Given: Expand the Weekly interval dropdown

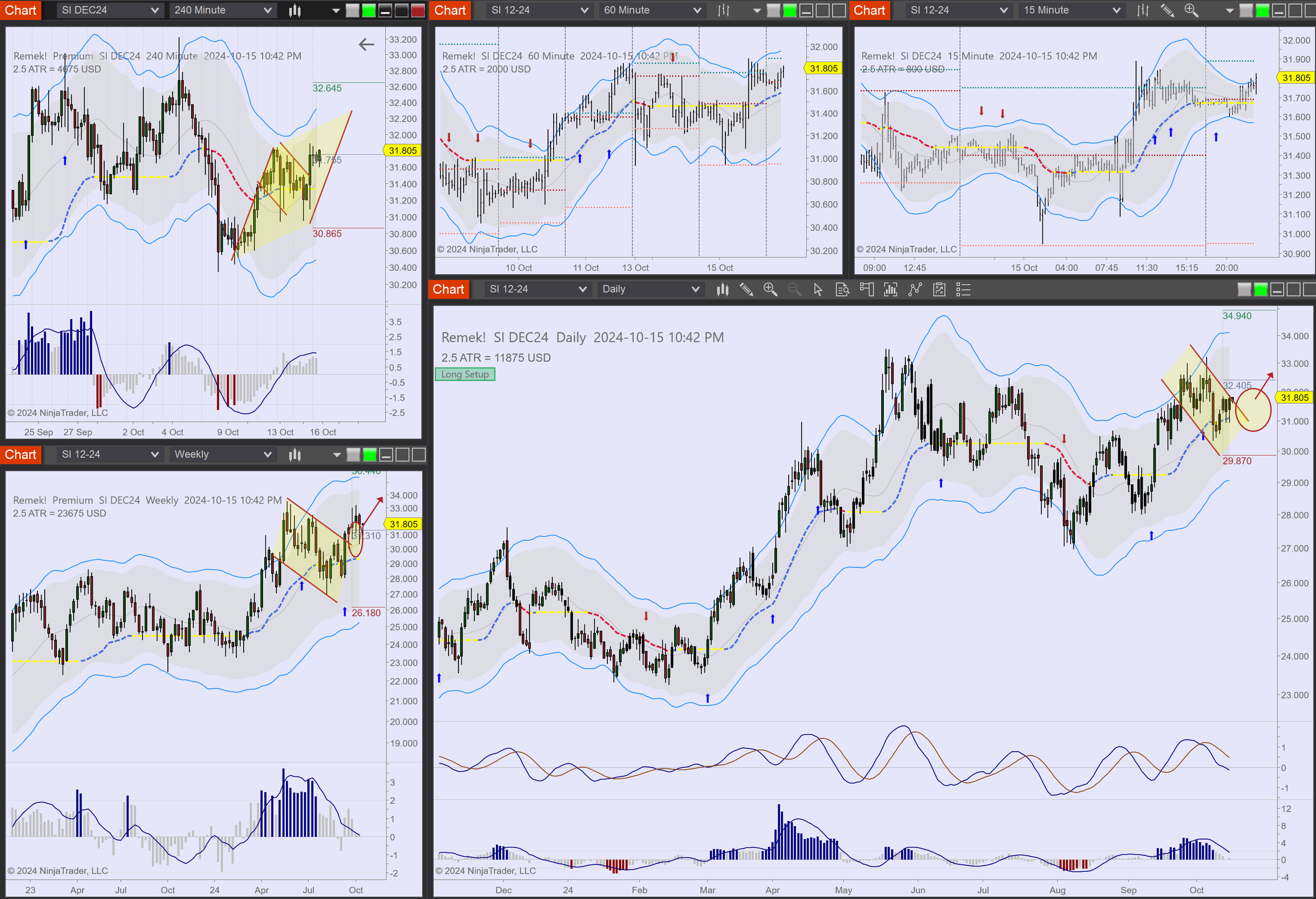Looking at the screenshot, I should (223, 455).
